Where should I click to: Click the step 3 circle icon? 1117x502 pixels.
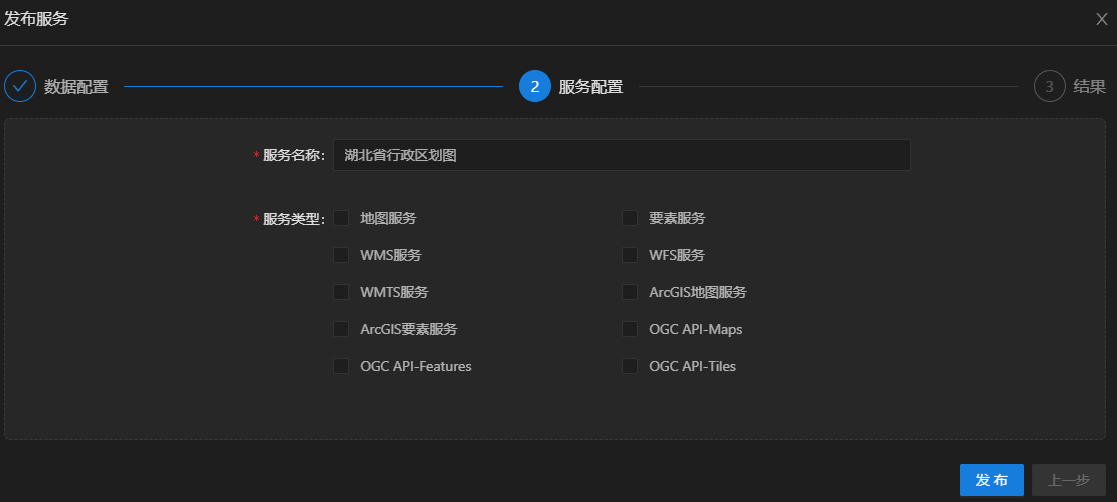(1049, 86)
